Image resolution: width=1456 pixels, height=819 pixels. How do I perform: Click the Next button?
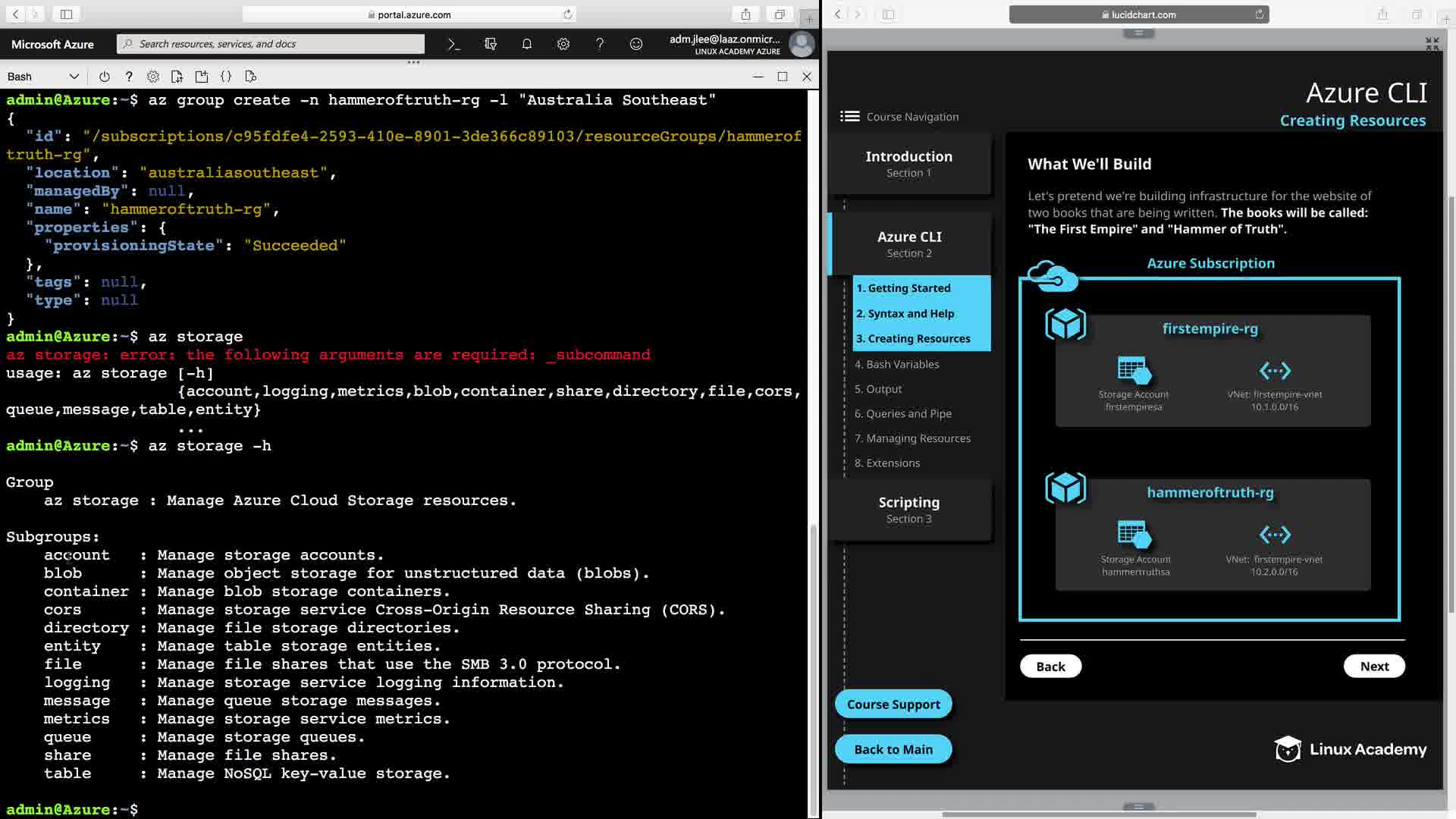[x=1373, y=666]
